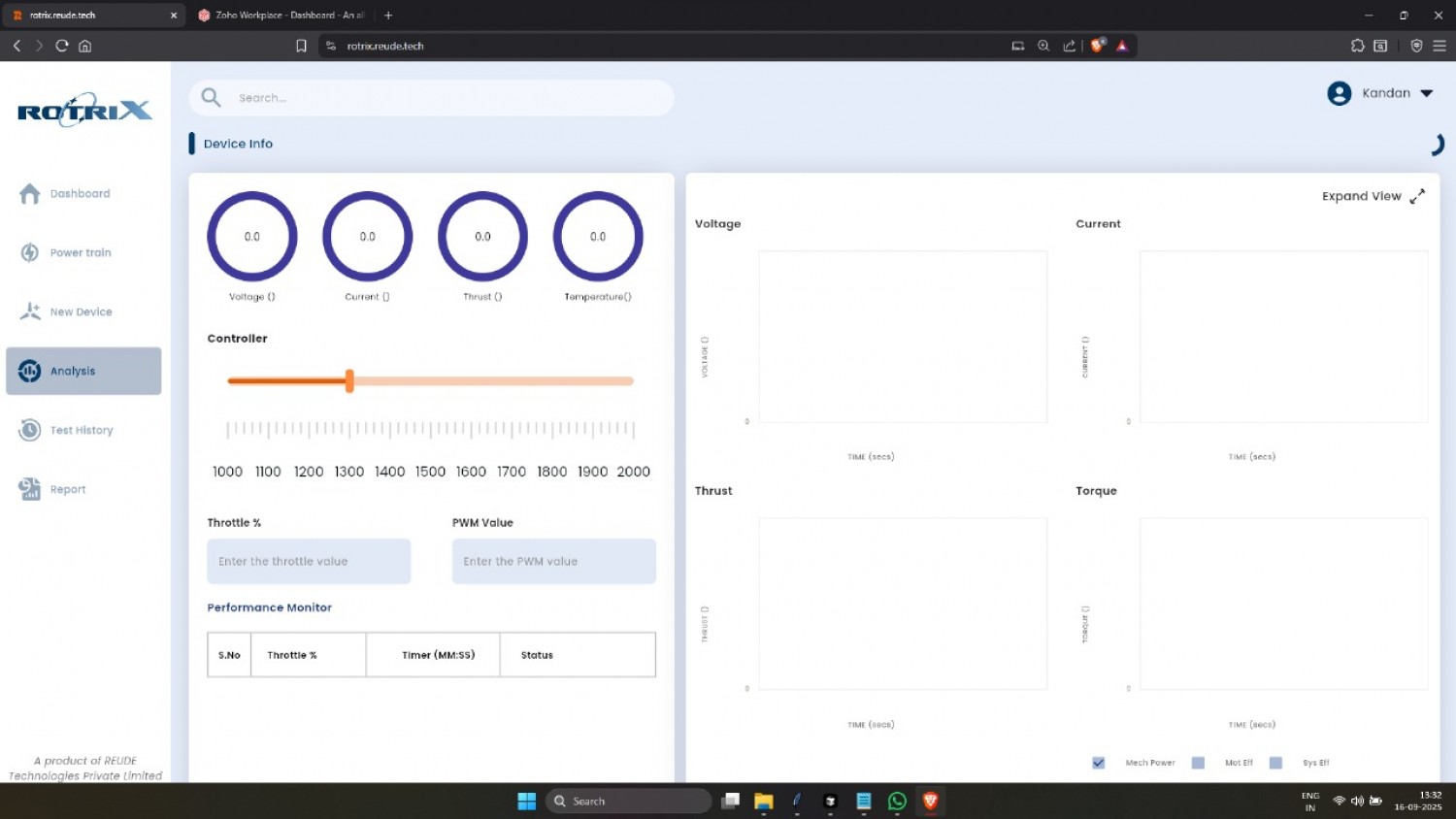Click the Voltage gauge circle
This screenshot has width=1456, height=819.
[252, 237]
